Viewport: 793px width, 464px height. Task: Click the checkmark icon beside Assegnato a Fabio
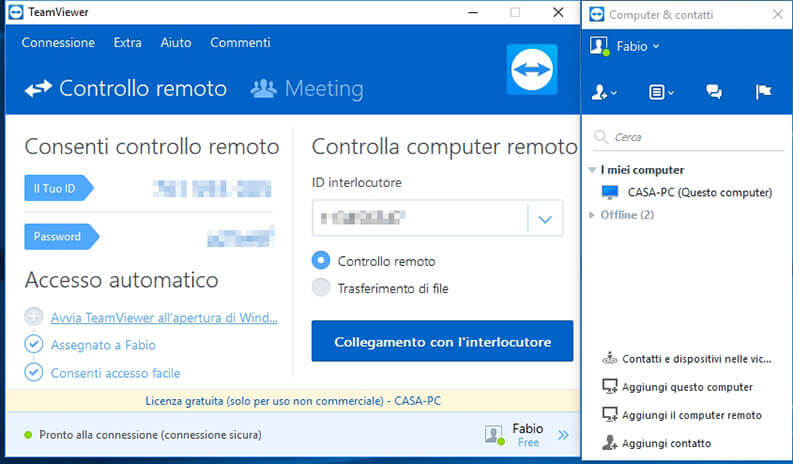tap(33, 344)
